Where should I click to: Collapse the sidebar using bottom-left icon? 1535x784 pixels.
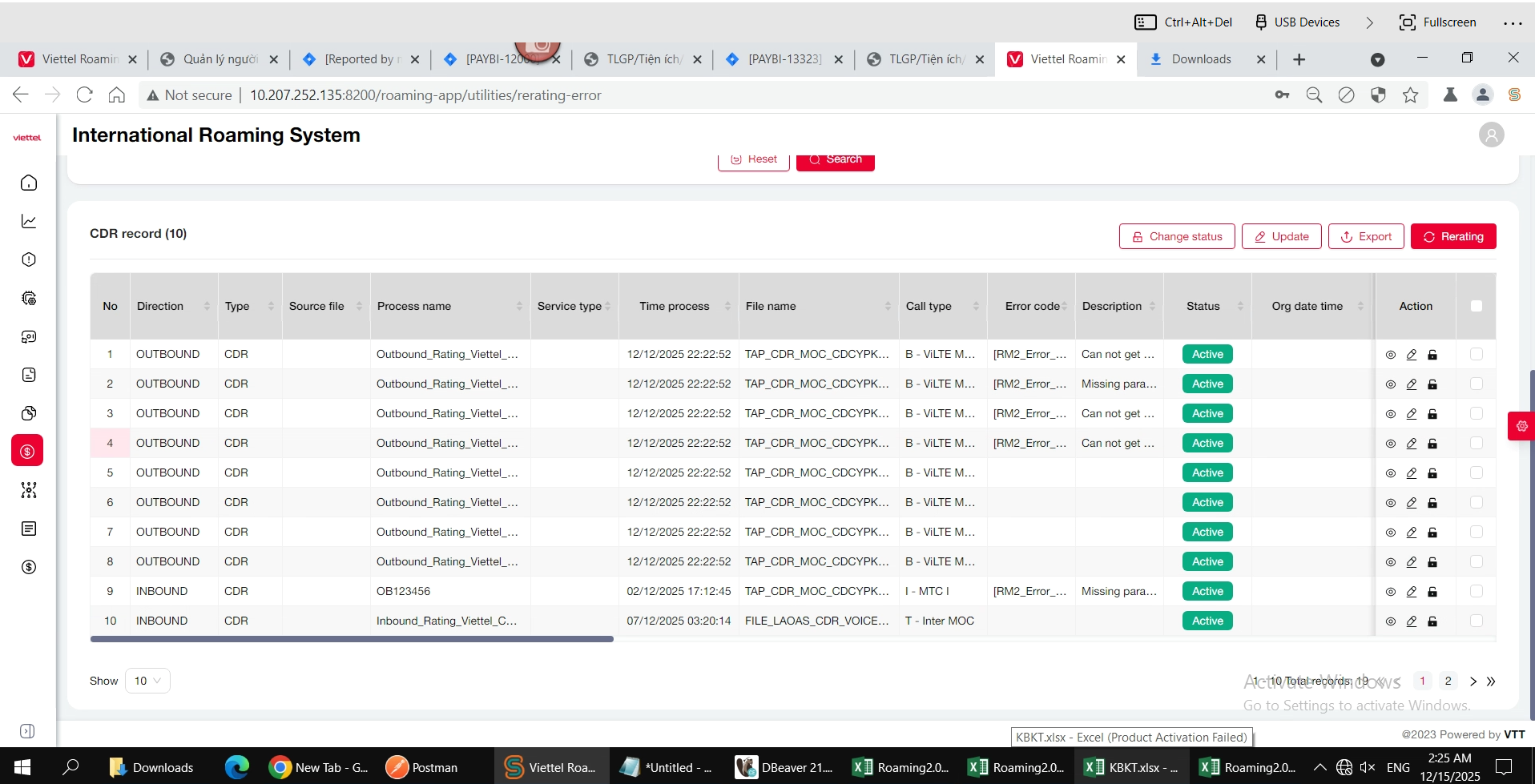(27, 731)
